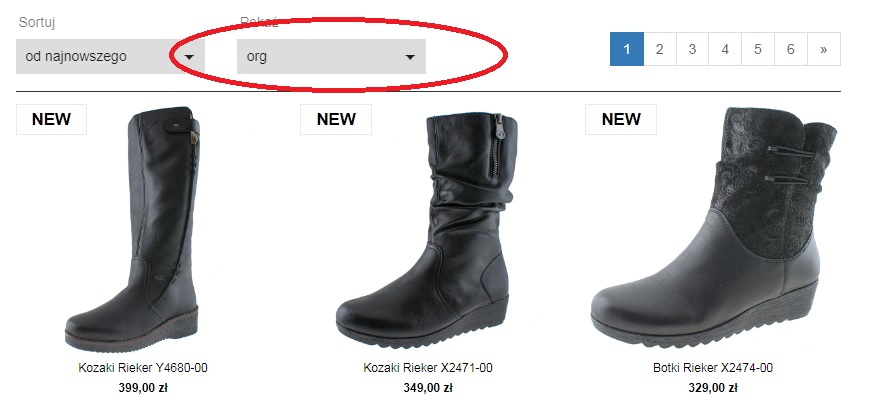Open Botki Rieker X2474-00 product link
The height and width of the screenshot is (407, 889).
tap(713, 368)
